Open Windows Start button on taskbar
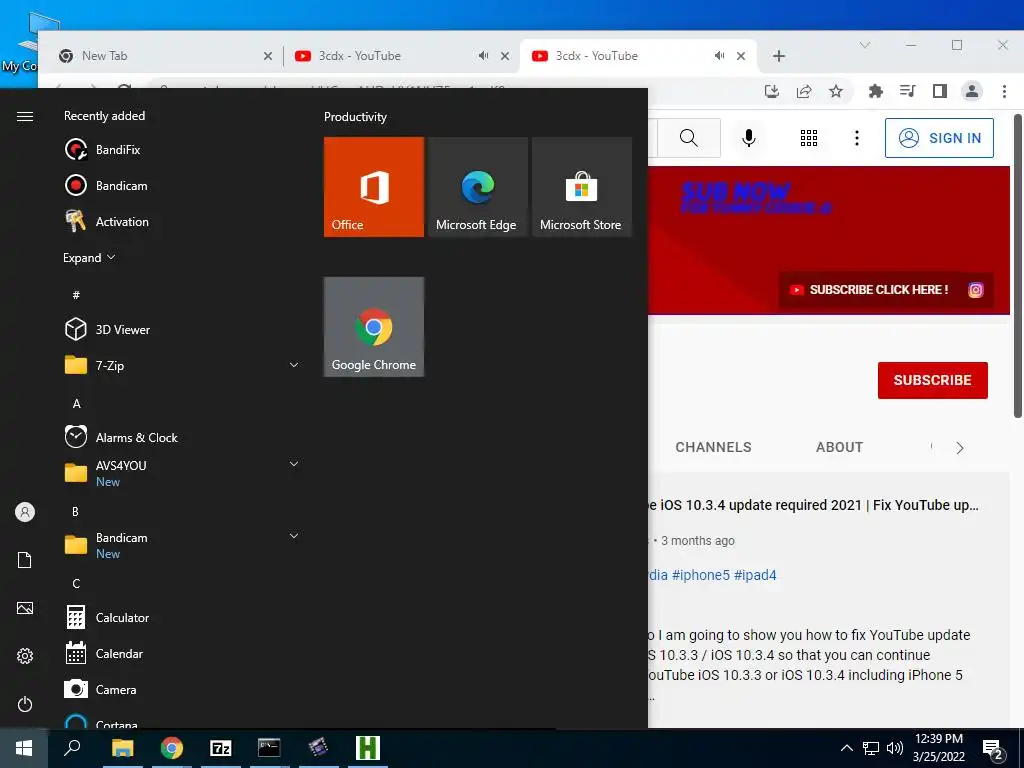 (x=24, y=748)
